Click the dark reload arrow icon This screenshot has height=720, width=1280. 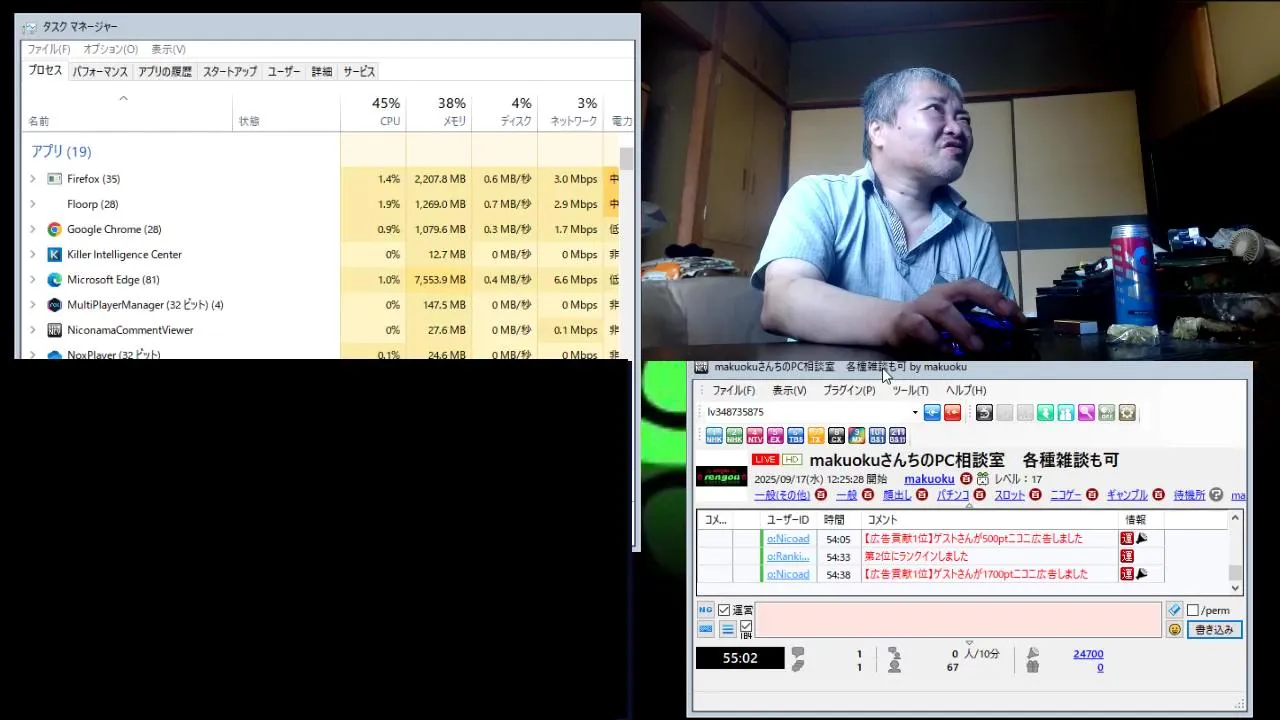coord(984,413)
